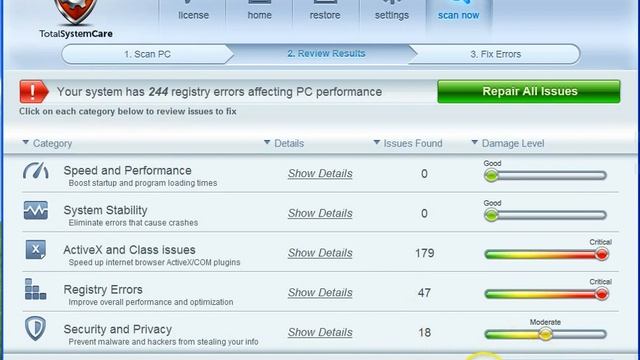Click the Security and Privacy category title
Viewport: 640px width, 360px height.
(x=118, y=329)
